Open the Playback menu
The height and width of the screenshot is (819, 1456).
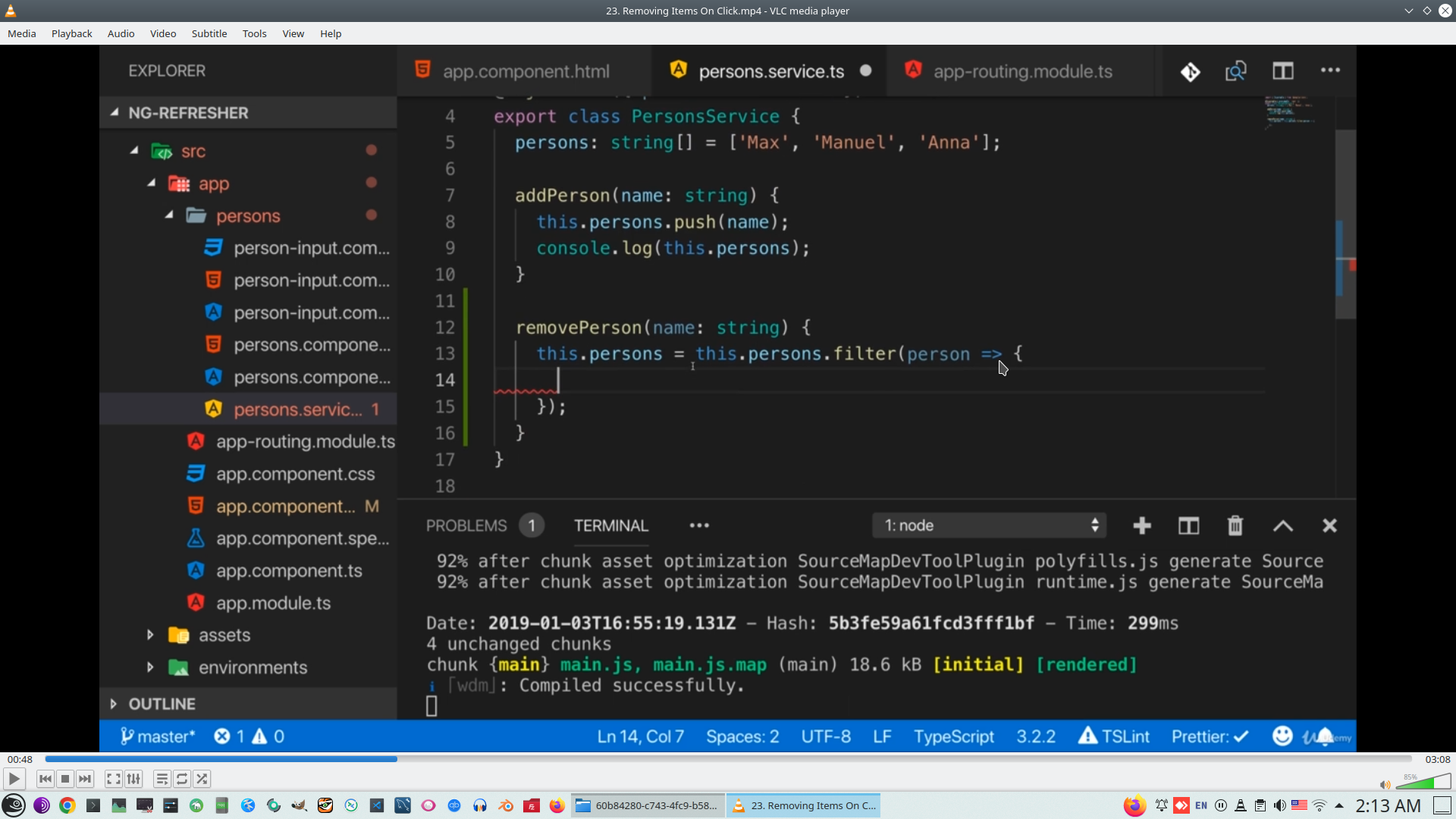tap(71, 33)
